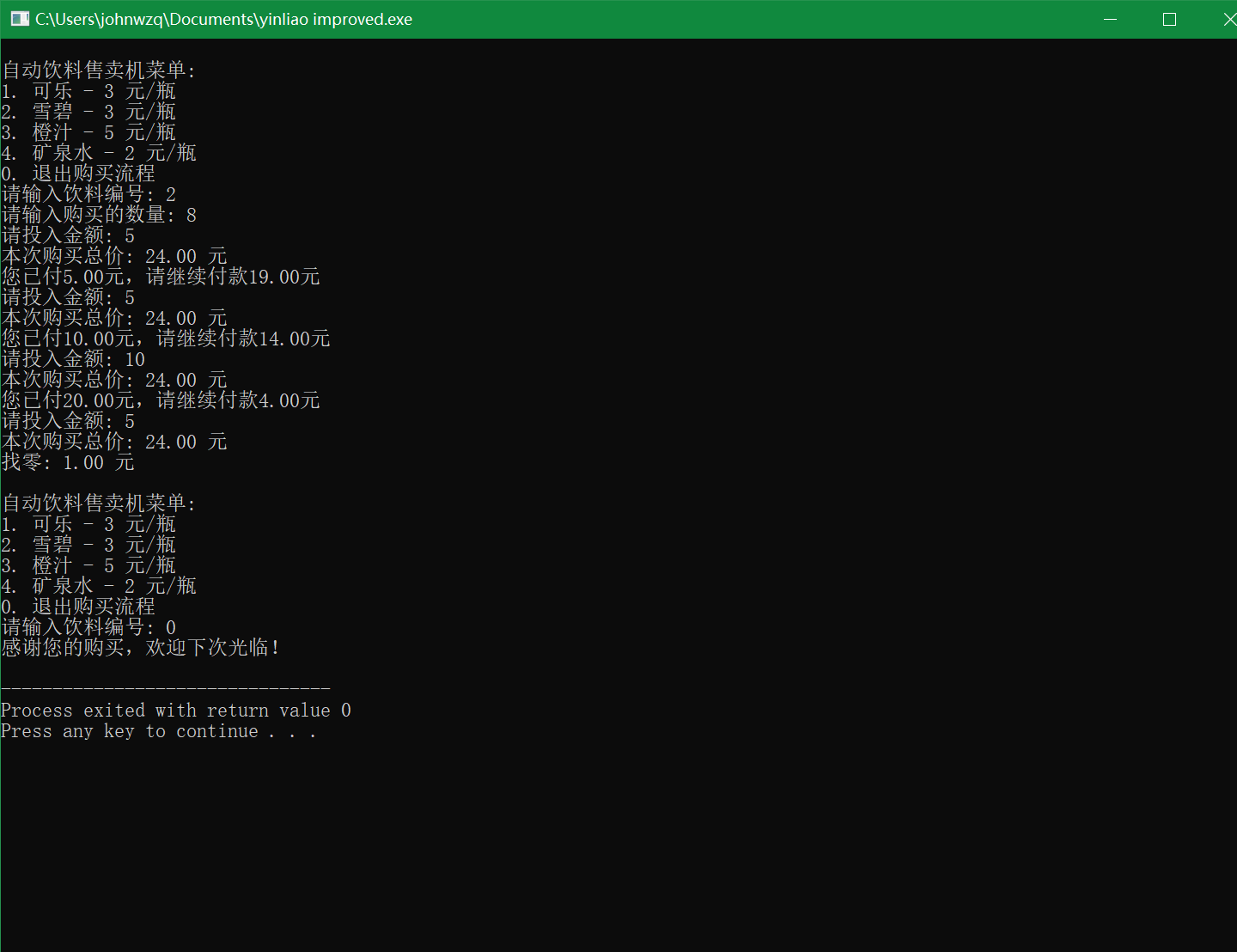This screenshot has height=952, width=1237.
Task: Click the option '0. 退出购买流程'
Action: point(78,173)
